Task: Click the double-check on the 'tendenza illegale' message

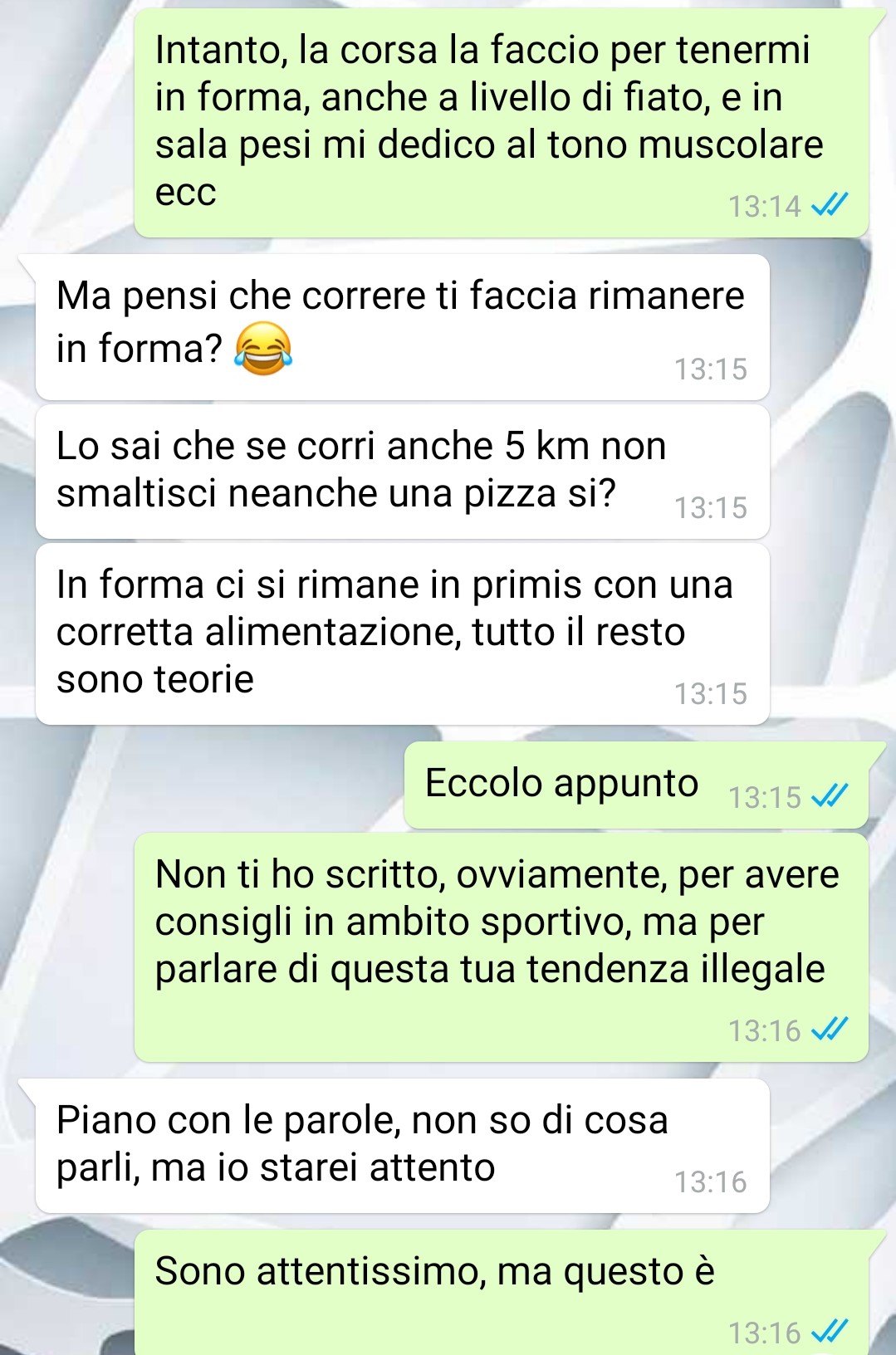Action: coord(830,1030)
